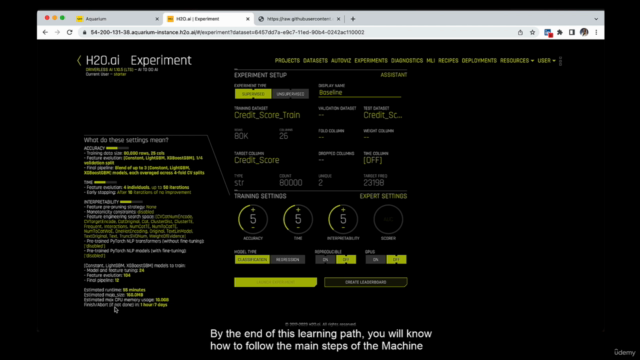This screenshot has width=640, height=360.
Task: Open the vertical dots menu beside USER
Action: coord(560,61)
